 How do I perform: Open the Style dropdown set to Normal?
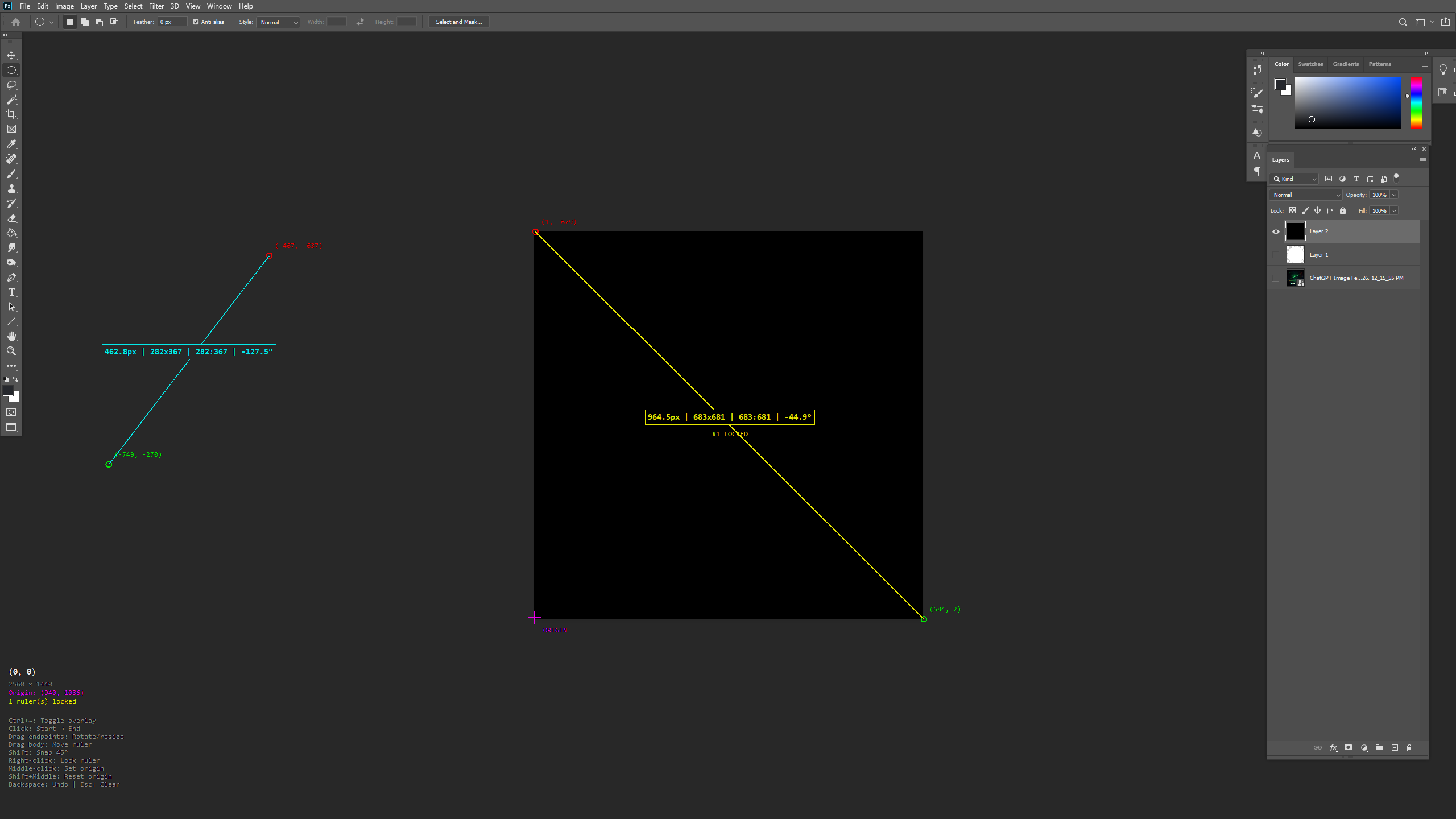click(278, 22)
